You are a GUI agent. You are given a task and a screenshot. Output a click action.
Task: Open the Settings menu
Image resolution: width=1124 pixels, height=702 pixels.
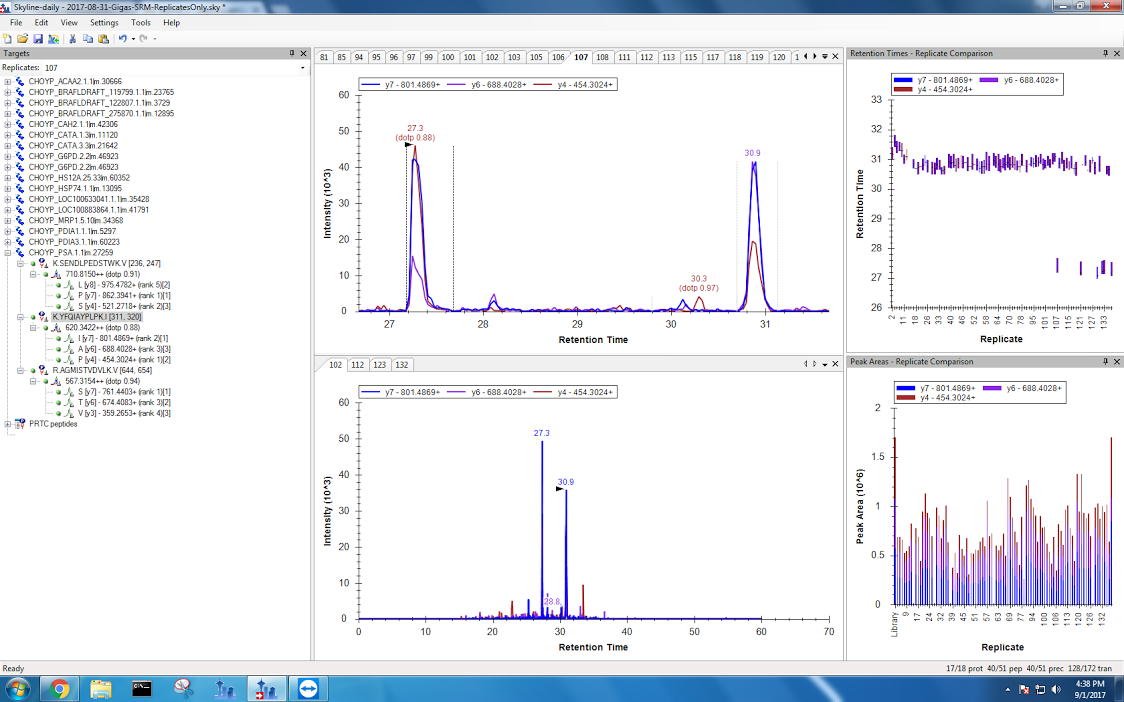tap(103, 22)
